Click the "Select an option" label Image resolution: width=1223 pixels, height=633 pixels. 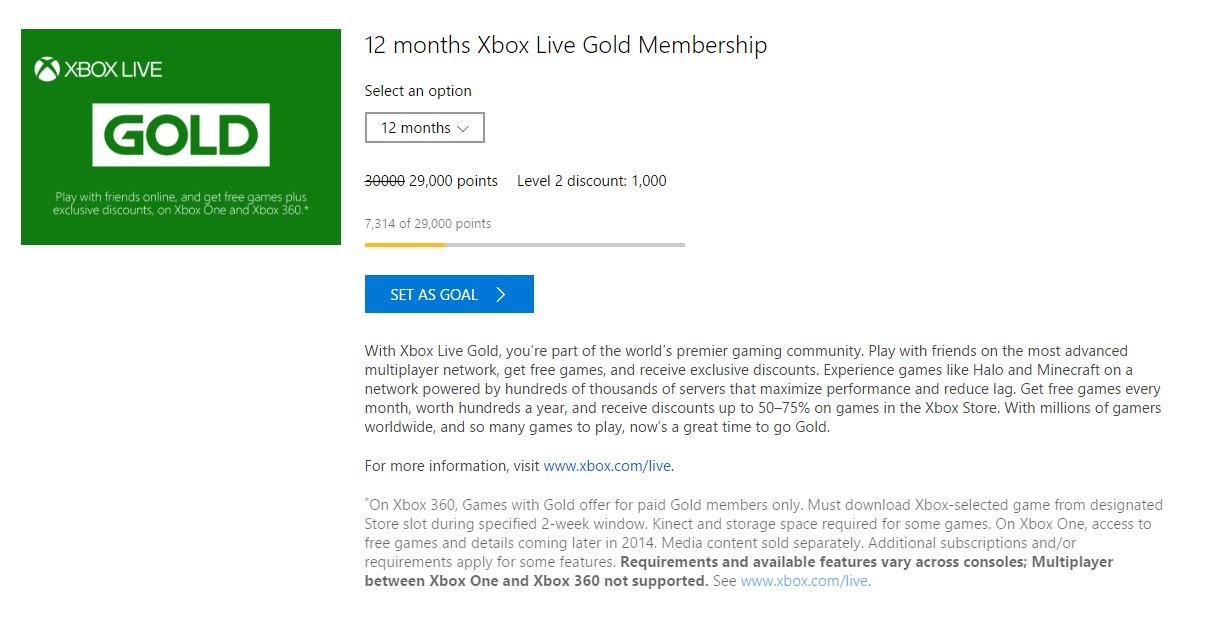(418, 91)
